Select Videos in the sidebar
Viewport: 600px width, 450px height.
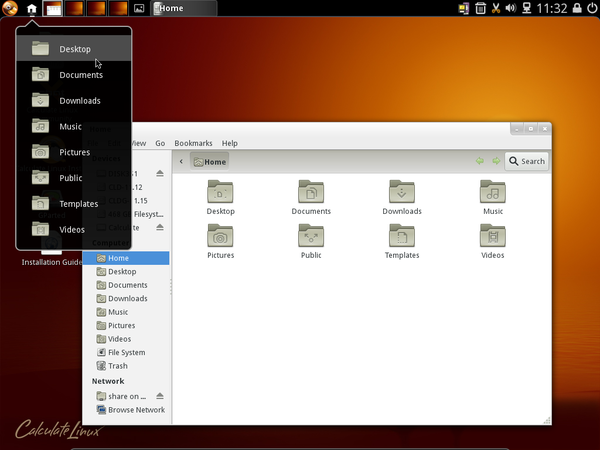[126, 339]
